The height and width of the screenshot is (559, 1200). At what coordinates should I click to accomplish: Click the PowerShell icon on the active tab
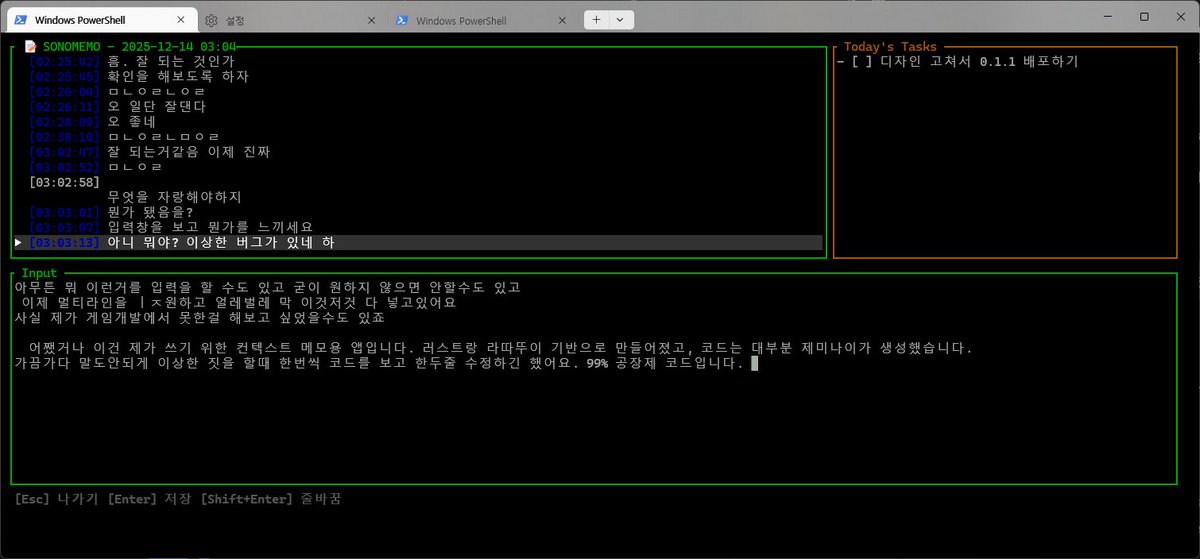[x=19, y=19]
